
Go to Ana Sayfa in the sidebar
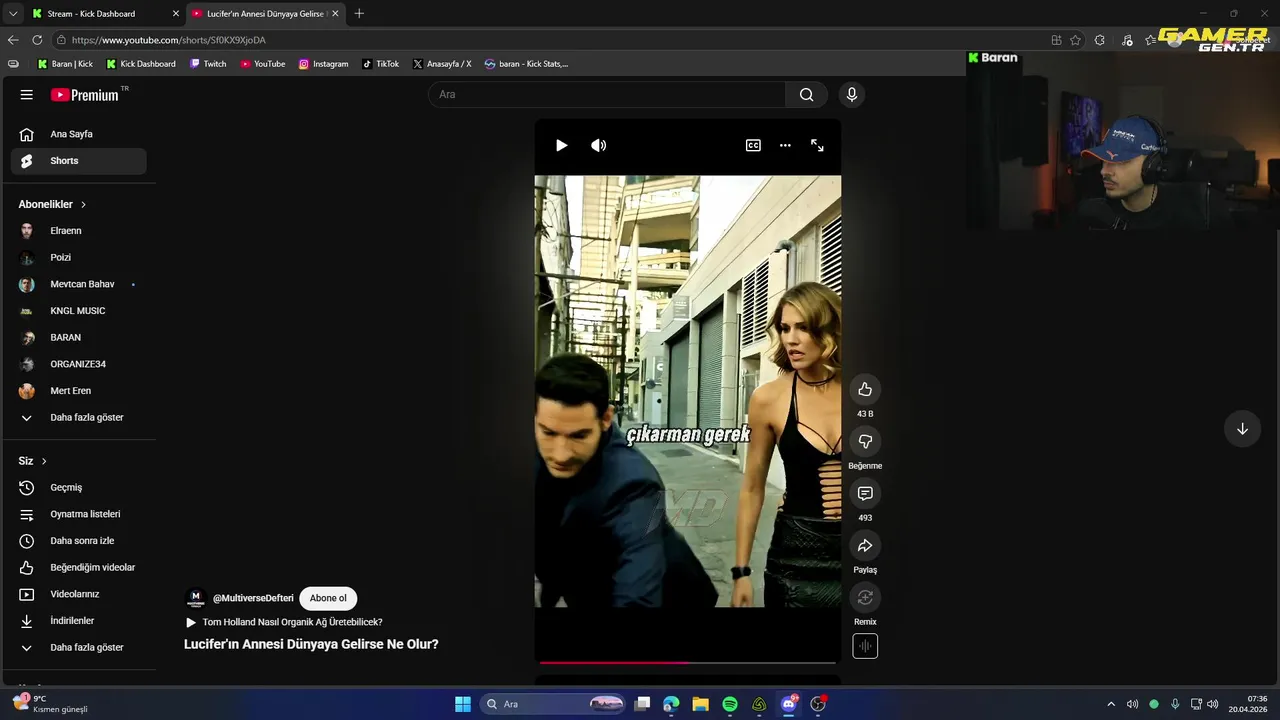(79, 134)
